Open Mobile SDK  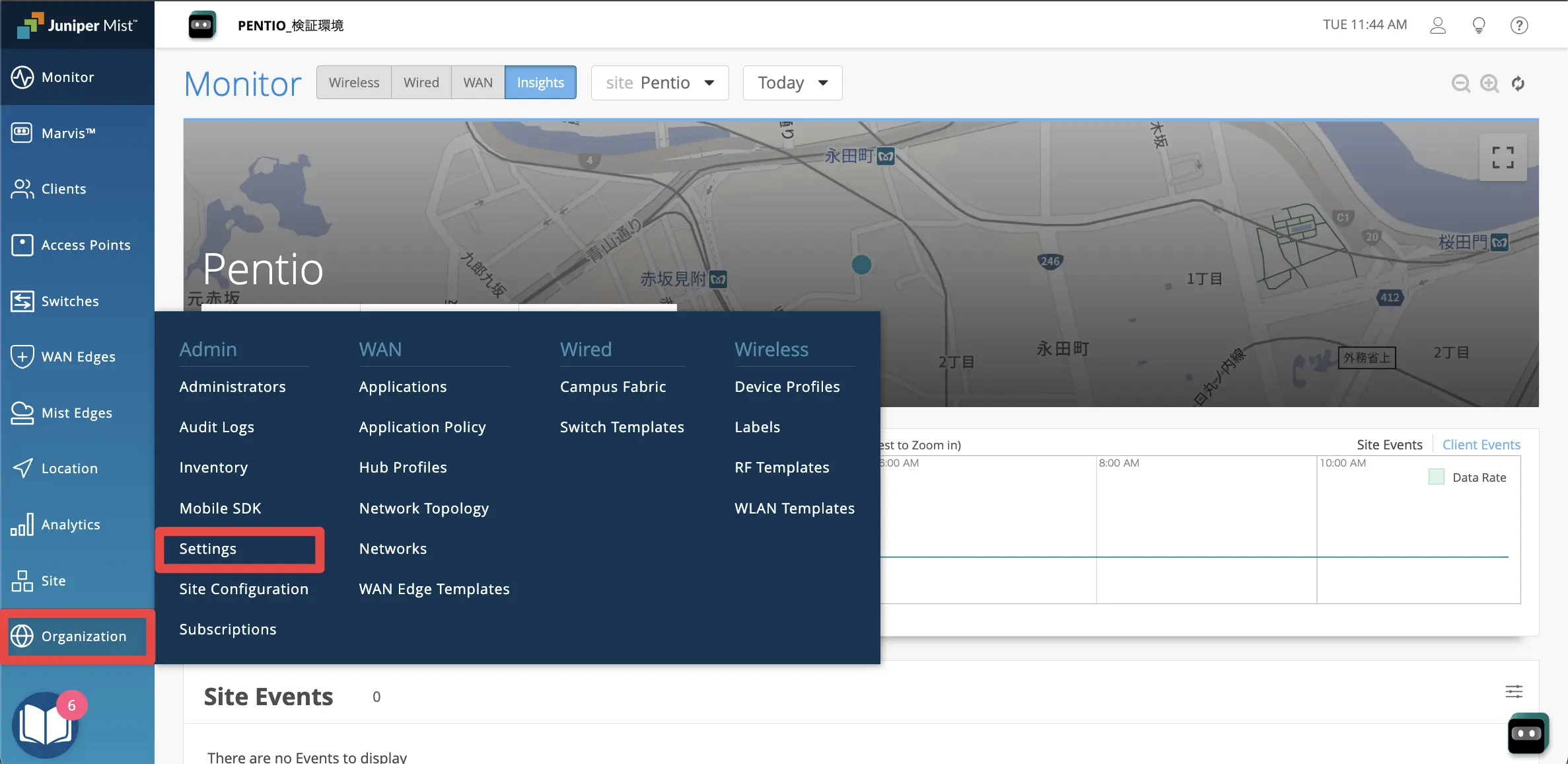click(221, 508)
